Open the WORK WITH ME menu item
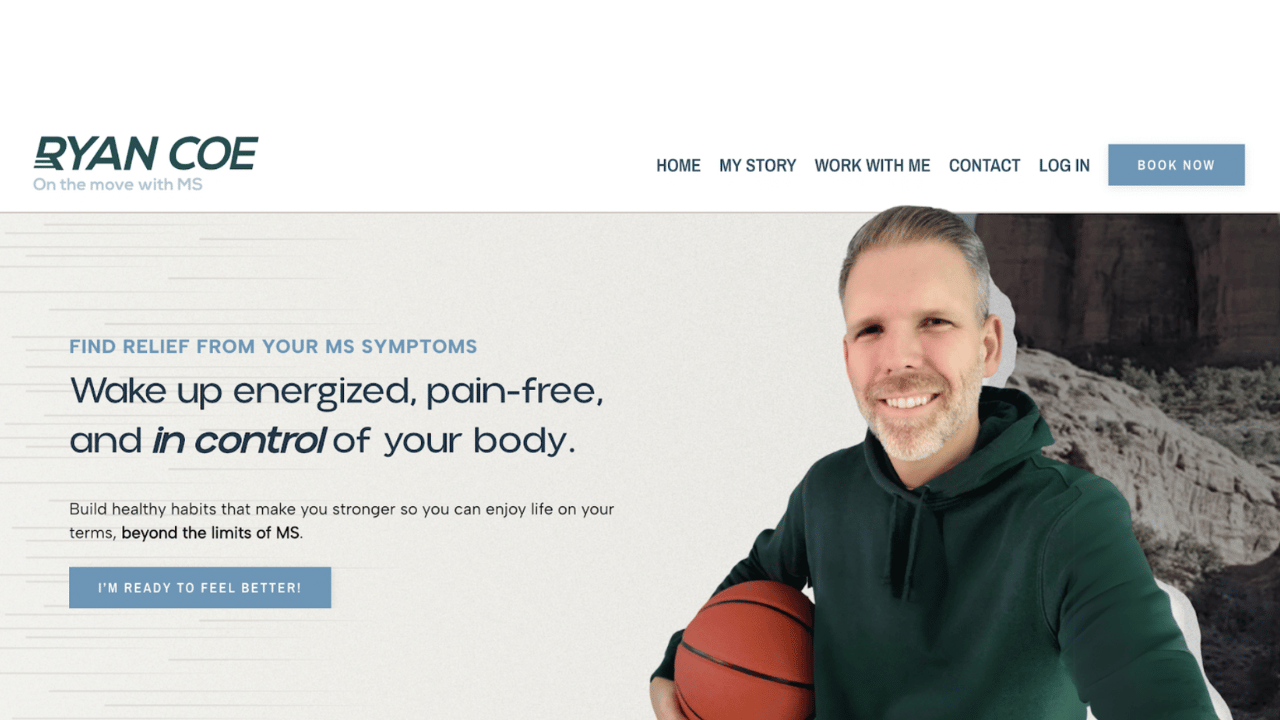The image size is (1280, 720). (872, 166)
